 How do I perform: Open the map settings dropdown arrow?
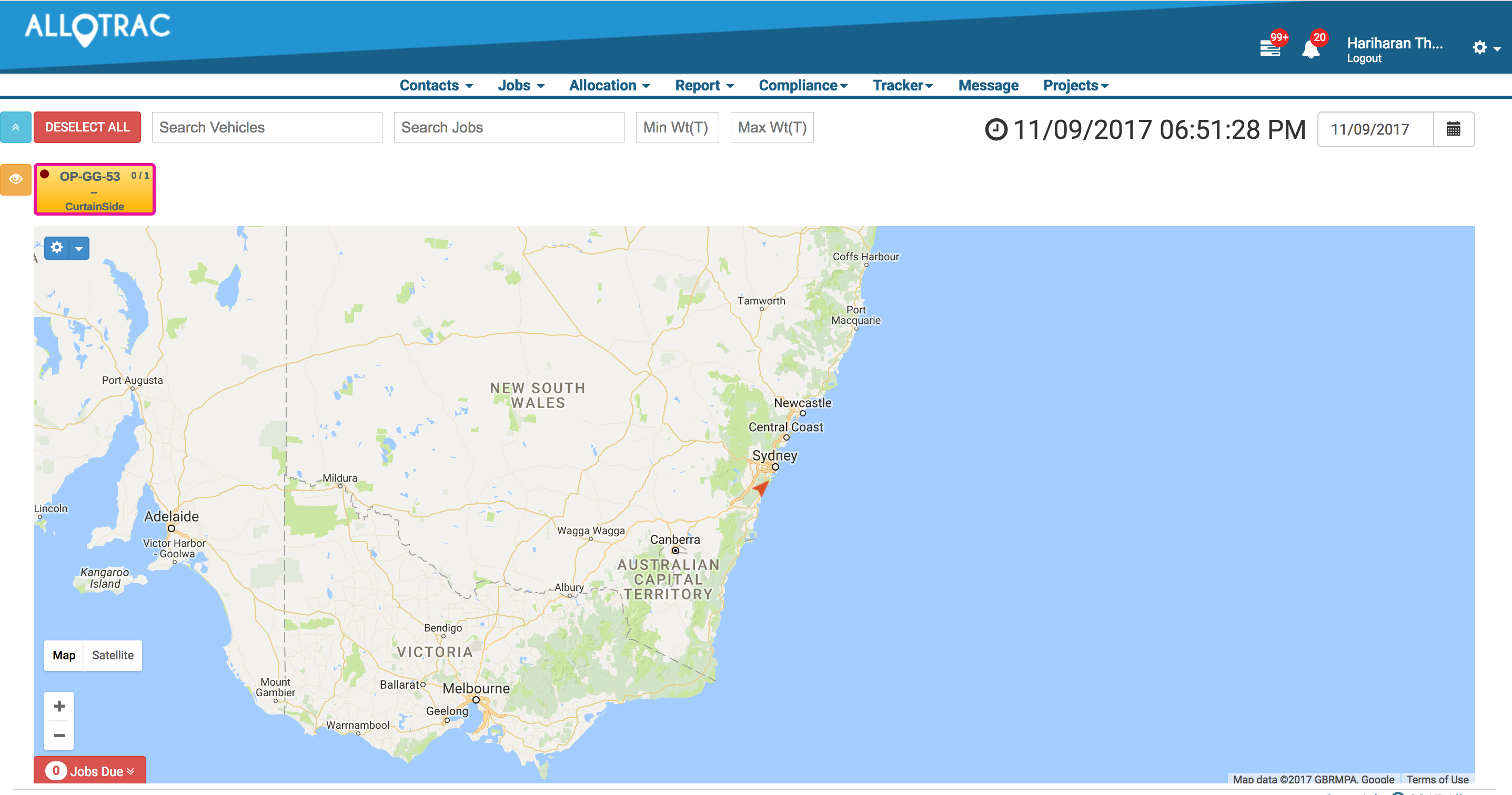[79, 248]
